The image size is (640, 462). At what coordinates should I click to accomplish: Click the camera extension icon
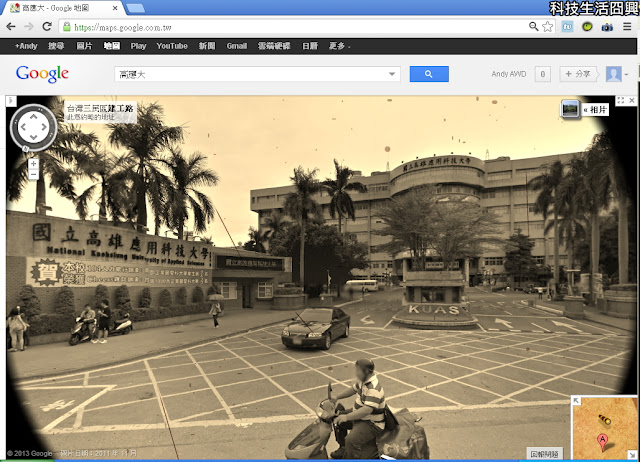tap(607, 27)
